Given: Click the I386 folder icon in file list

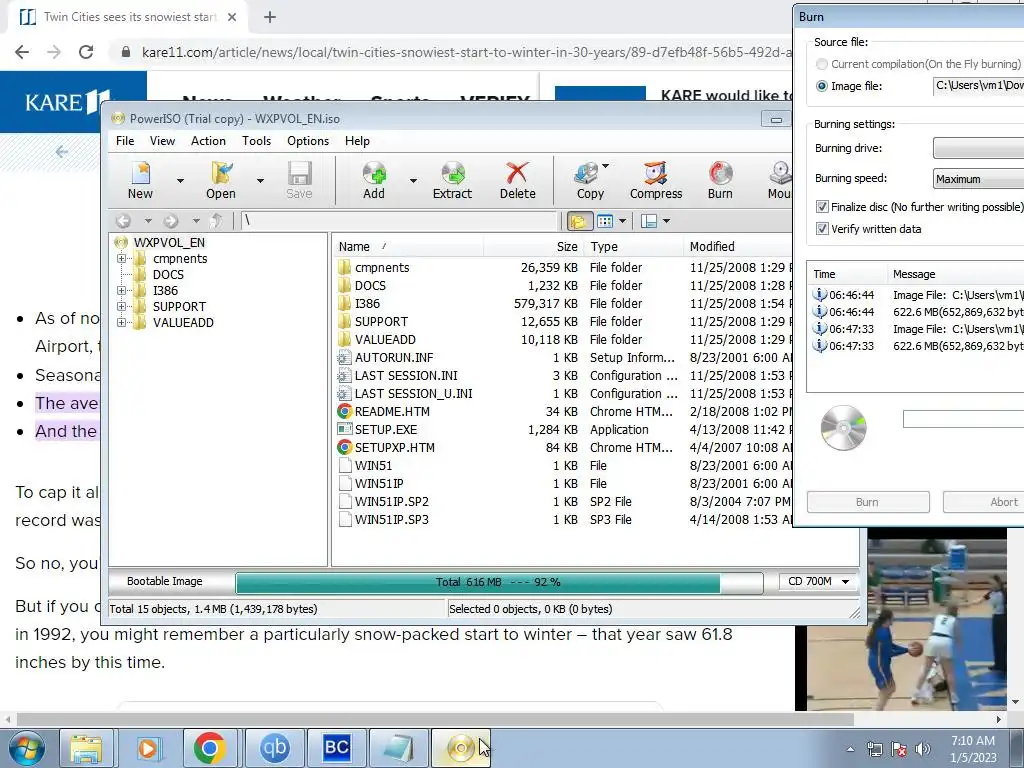Looking at the screenshot, I should 345,304.
